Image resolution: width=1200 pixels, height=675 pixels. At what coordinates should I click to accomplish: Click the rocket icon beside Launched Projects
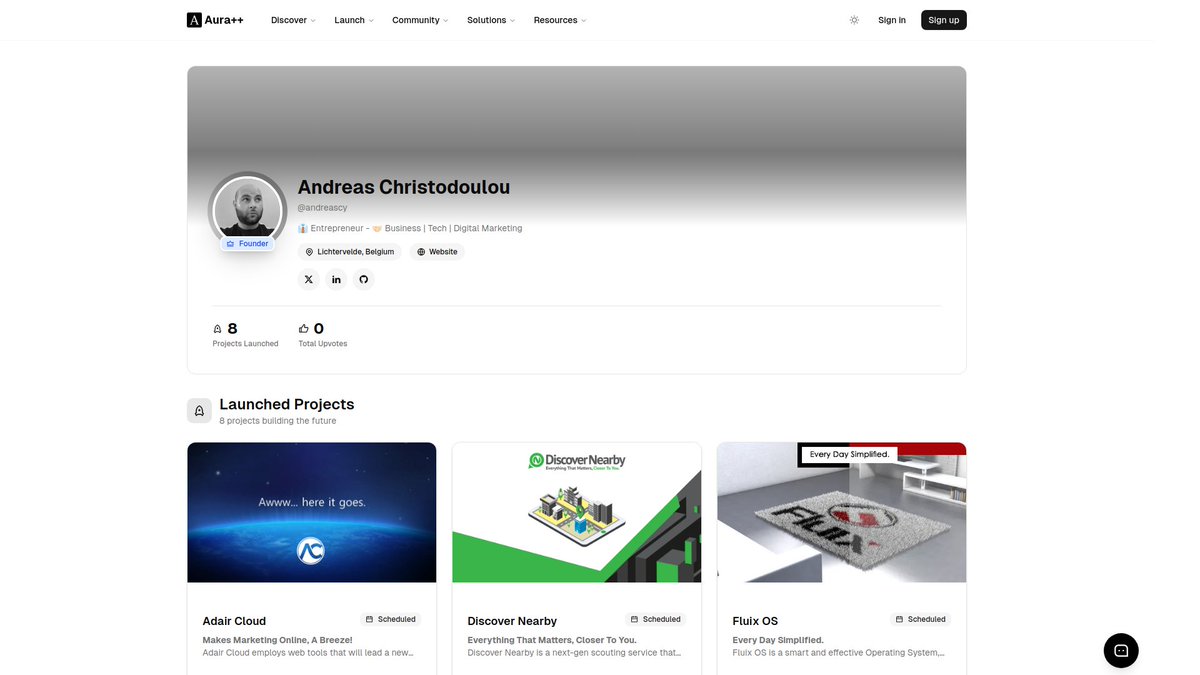coord(199,410)
